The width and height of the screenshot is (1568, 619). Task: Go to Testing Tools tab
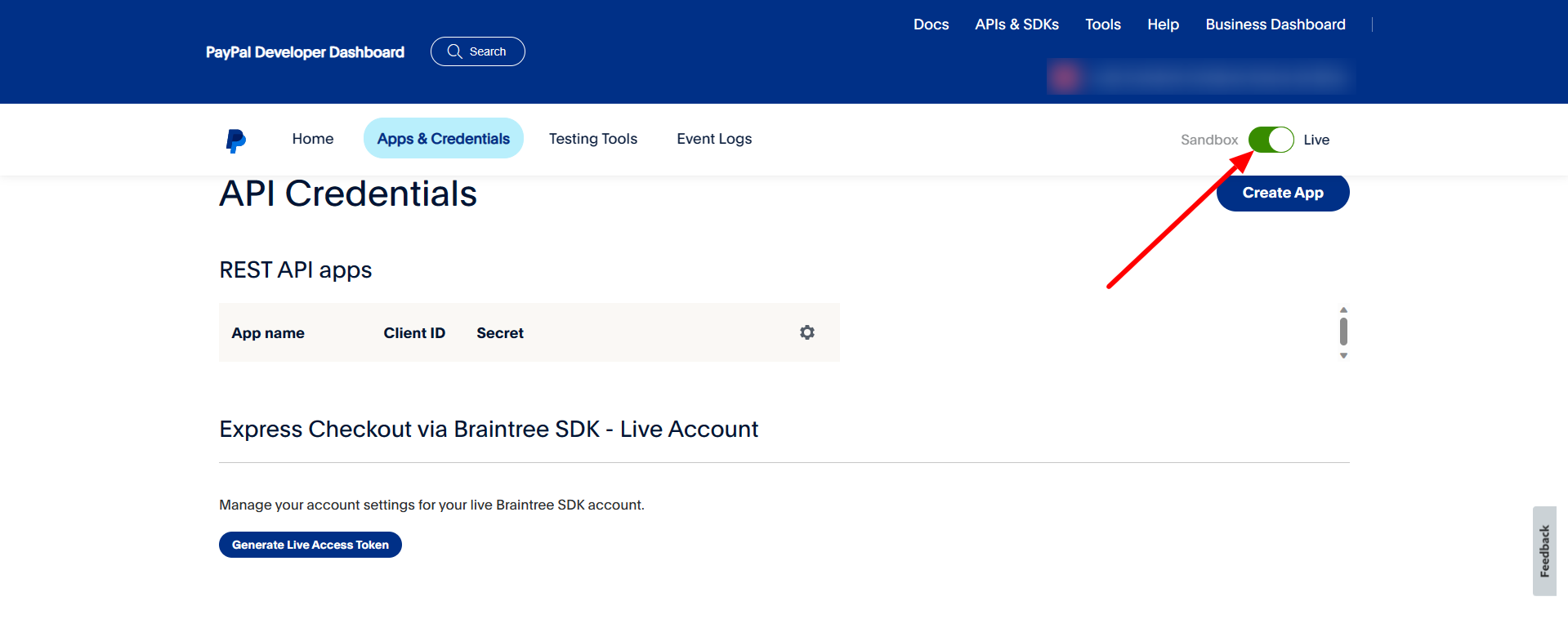point(593,139)
